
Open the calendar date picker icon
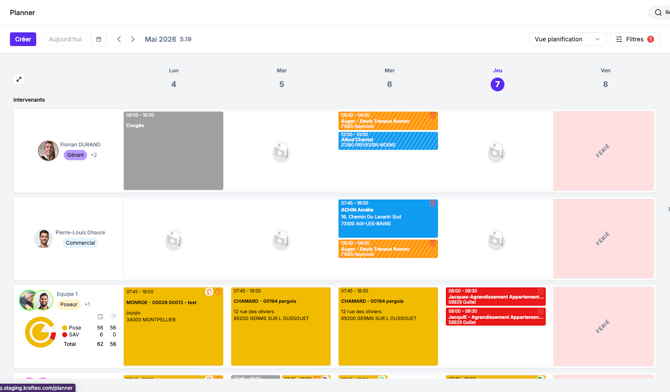(99, 39)
